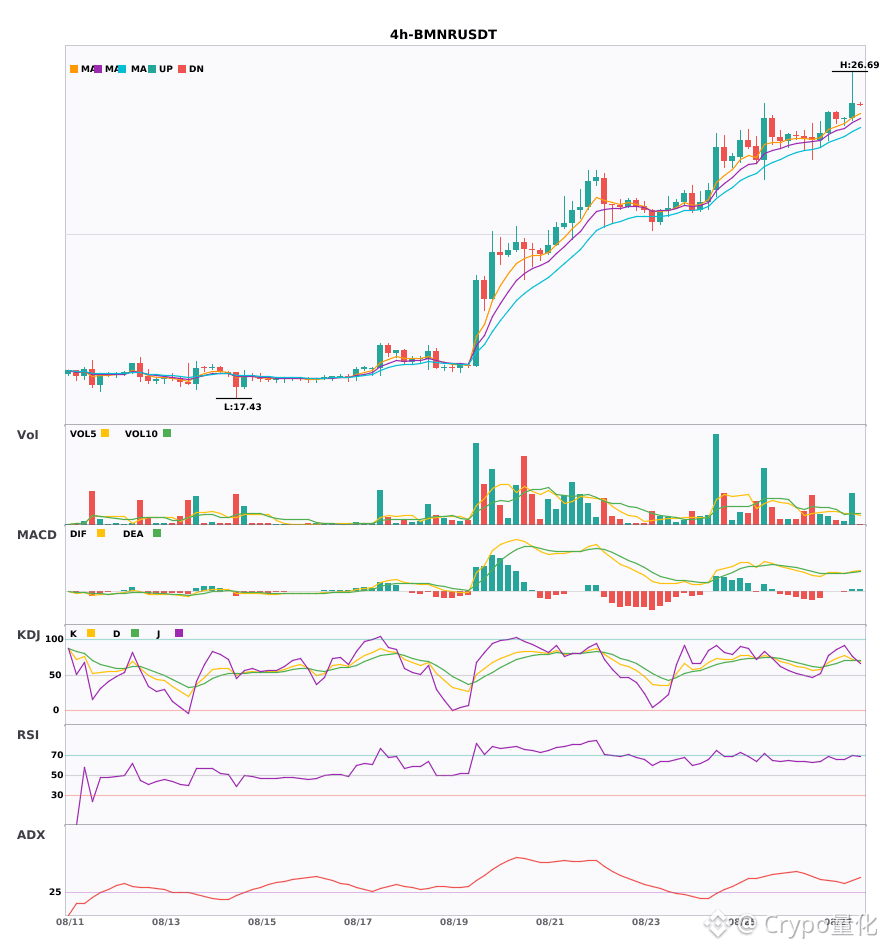Click the KDJ 100 axis value
885x950 pixels.
tap(54, 639)
